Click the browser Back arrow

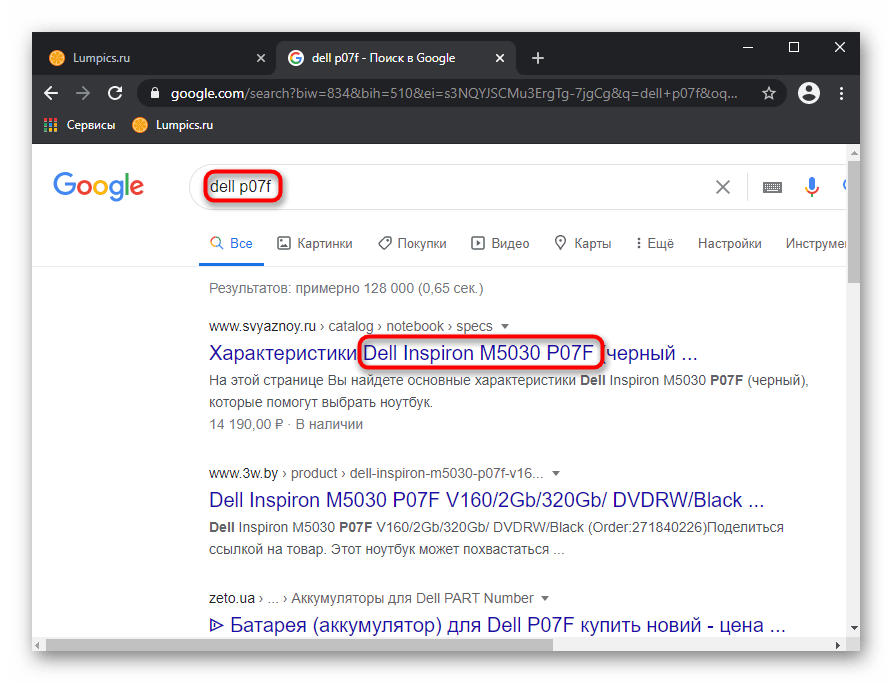pos(51,93)
